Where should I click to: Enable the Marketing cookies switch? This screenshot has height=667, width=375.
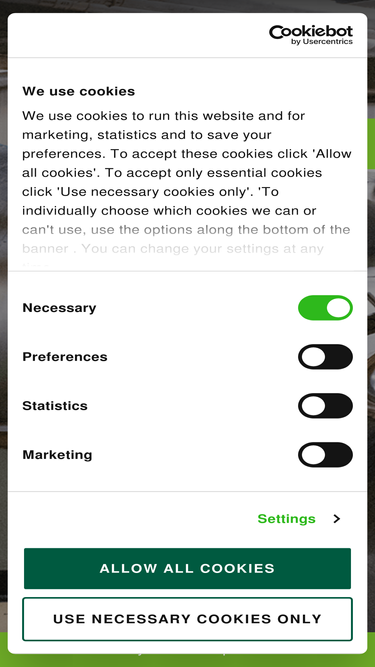[x=325, y=454]
